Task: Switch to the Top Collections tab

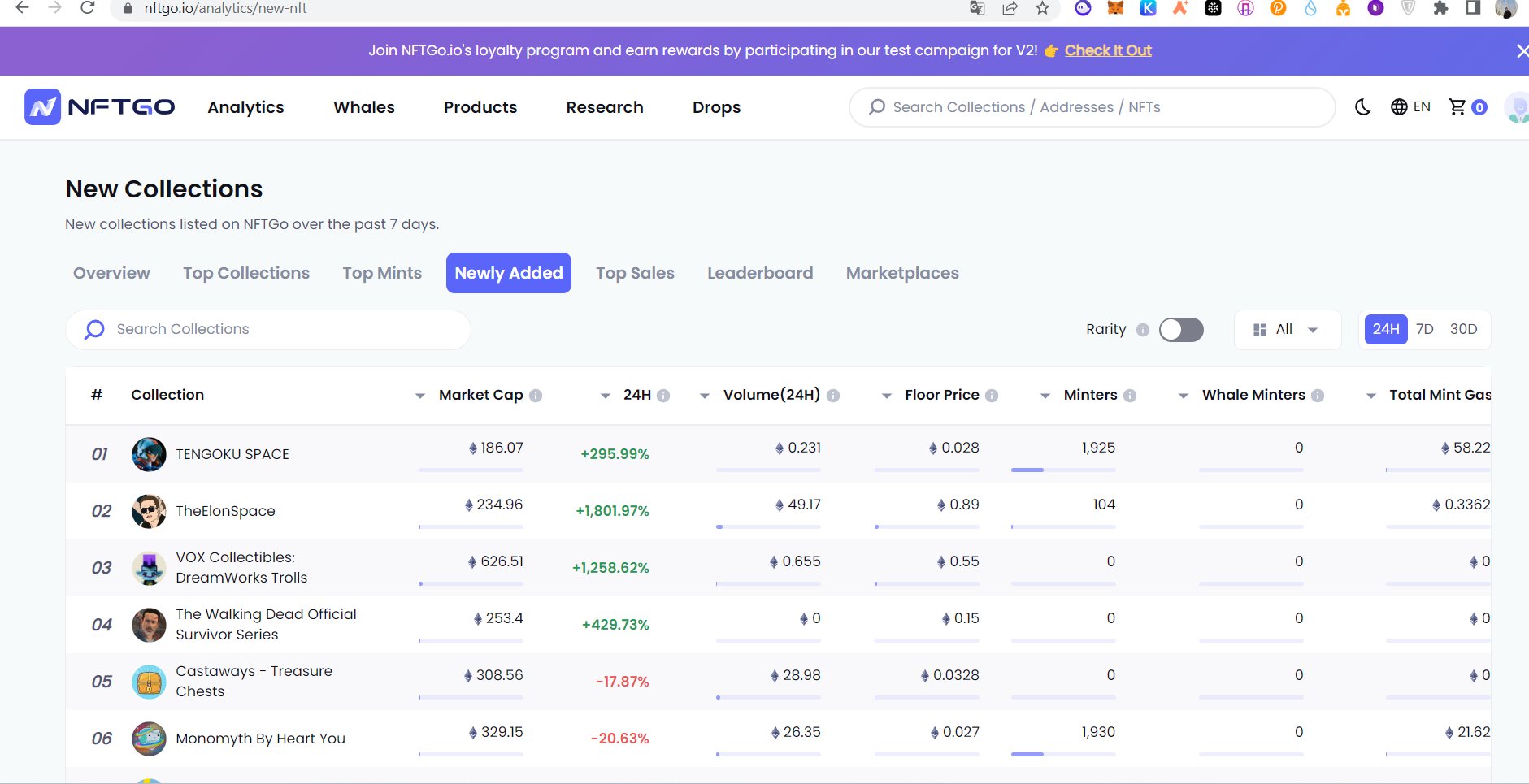Action: click(246, 273)
